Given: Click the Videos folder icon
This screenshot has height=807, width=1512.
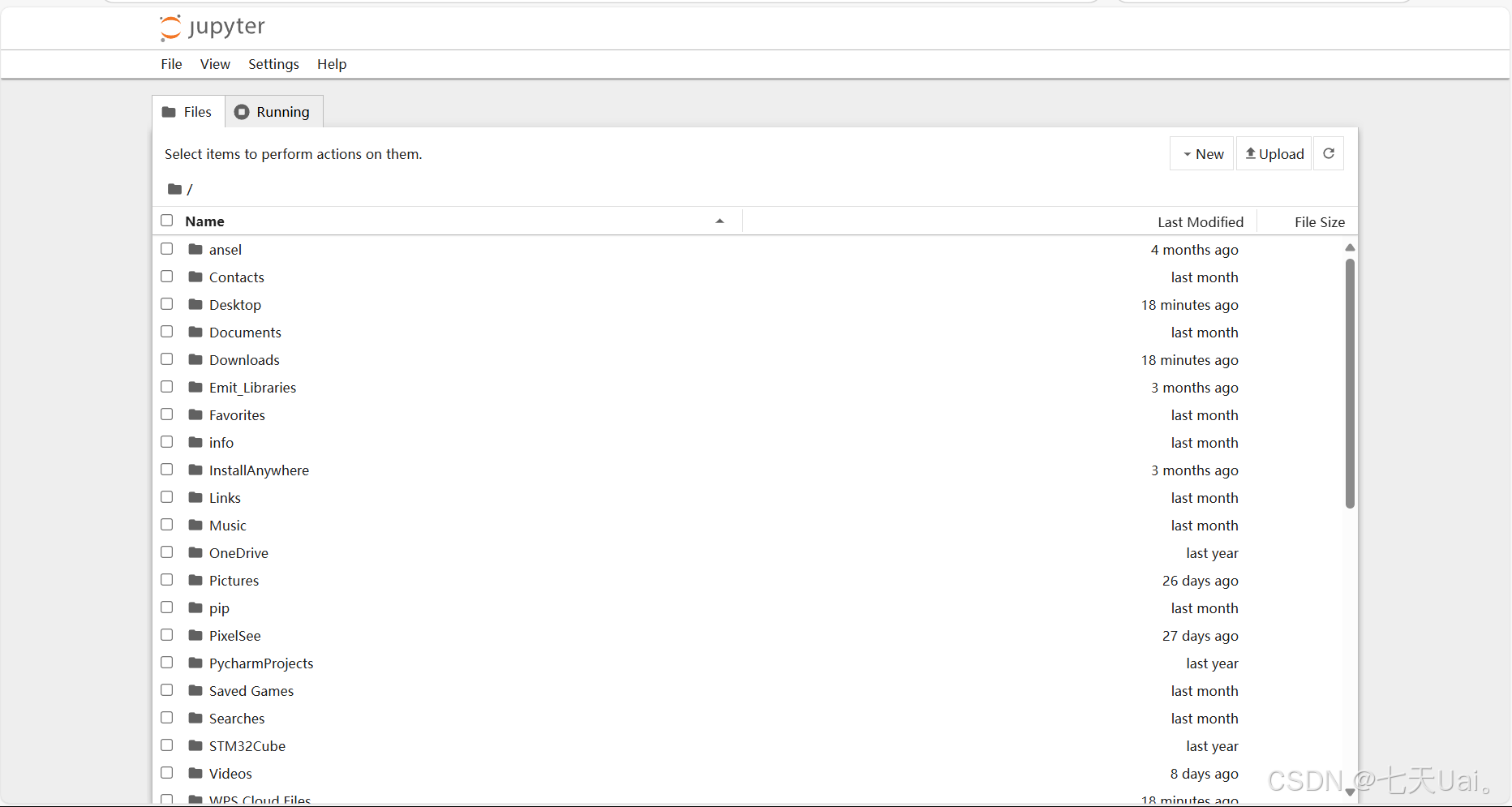Looking at the screenshot, I should tap(195, 773).
